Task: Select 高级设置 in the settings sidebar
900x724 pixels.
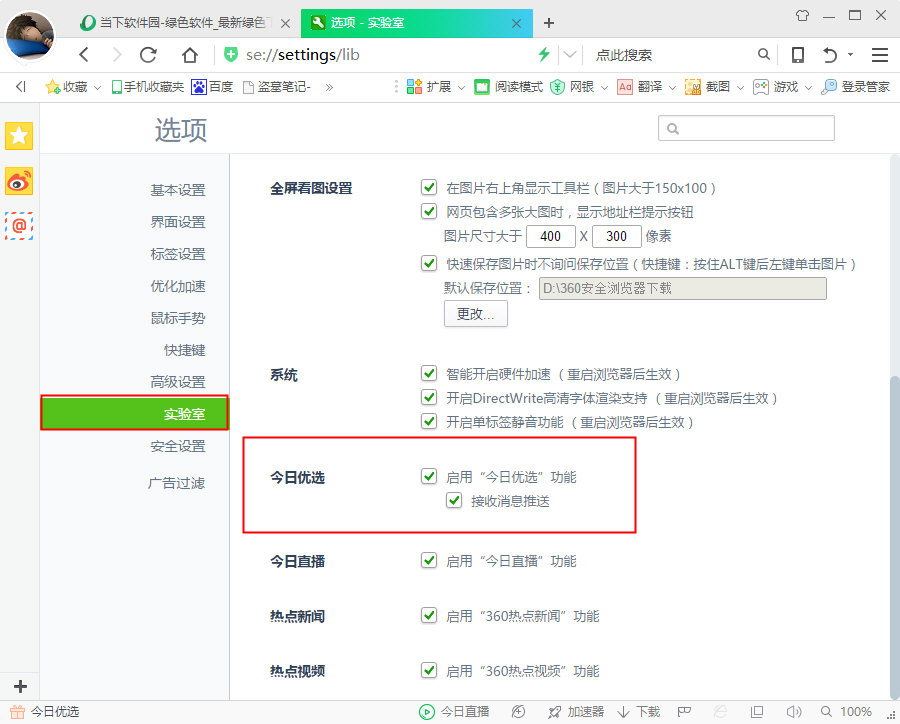Action: coord(177,382)
